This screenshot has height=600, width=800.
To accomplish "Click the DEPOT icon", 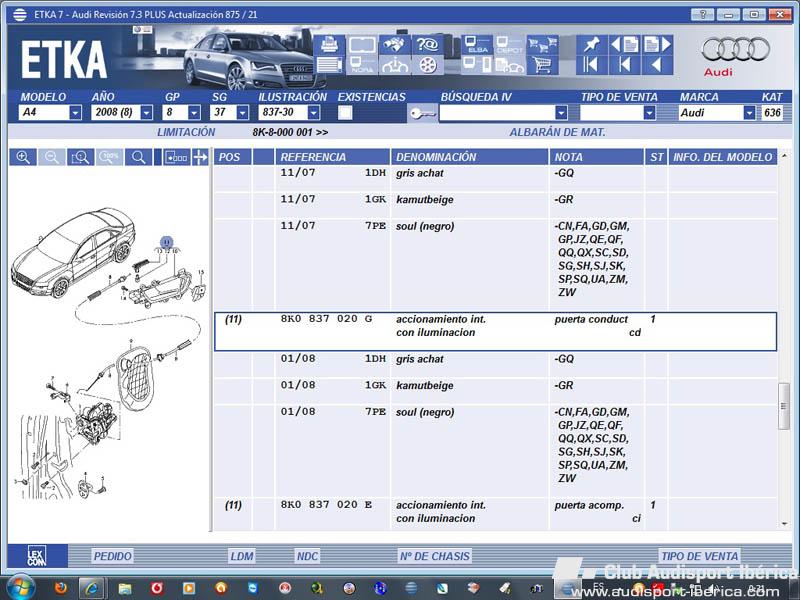I will pyautogui.click(x=509, y=45).
